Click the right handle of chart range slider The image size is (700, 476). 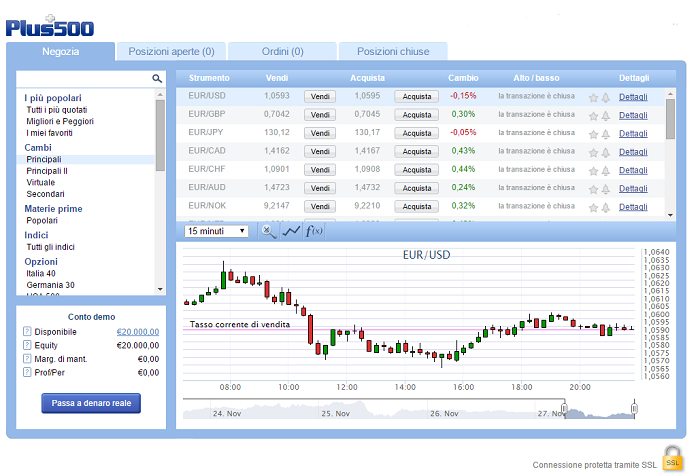(x=634, y=407)
